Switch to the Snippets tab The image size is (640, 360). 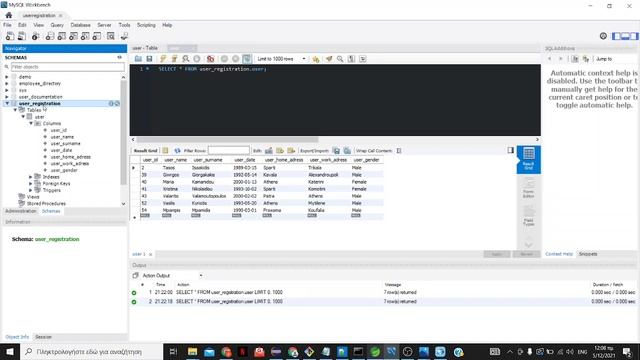click(x=588, y=254)
